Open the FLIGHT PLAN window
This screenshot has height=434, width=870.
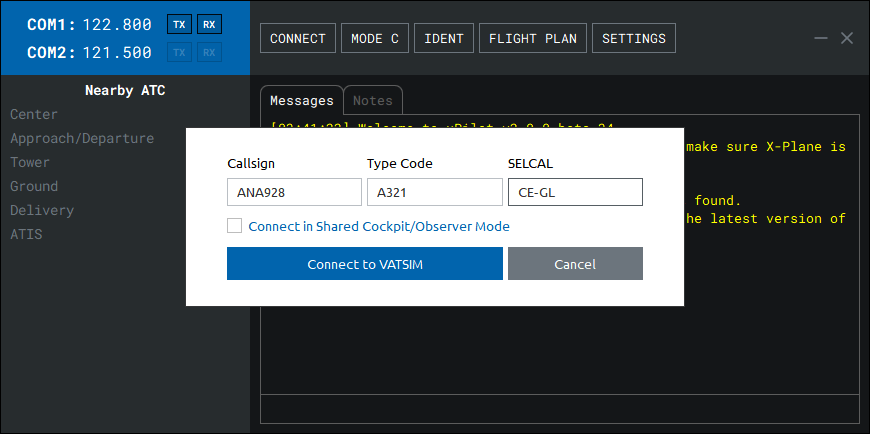533,38
